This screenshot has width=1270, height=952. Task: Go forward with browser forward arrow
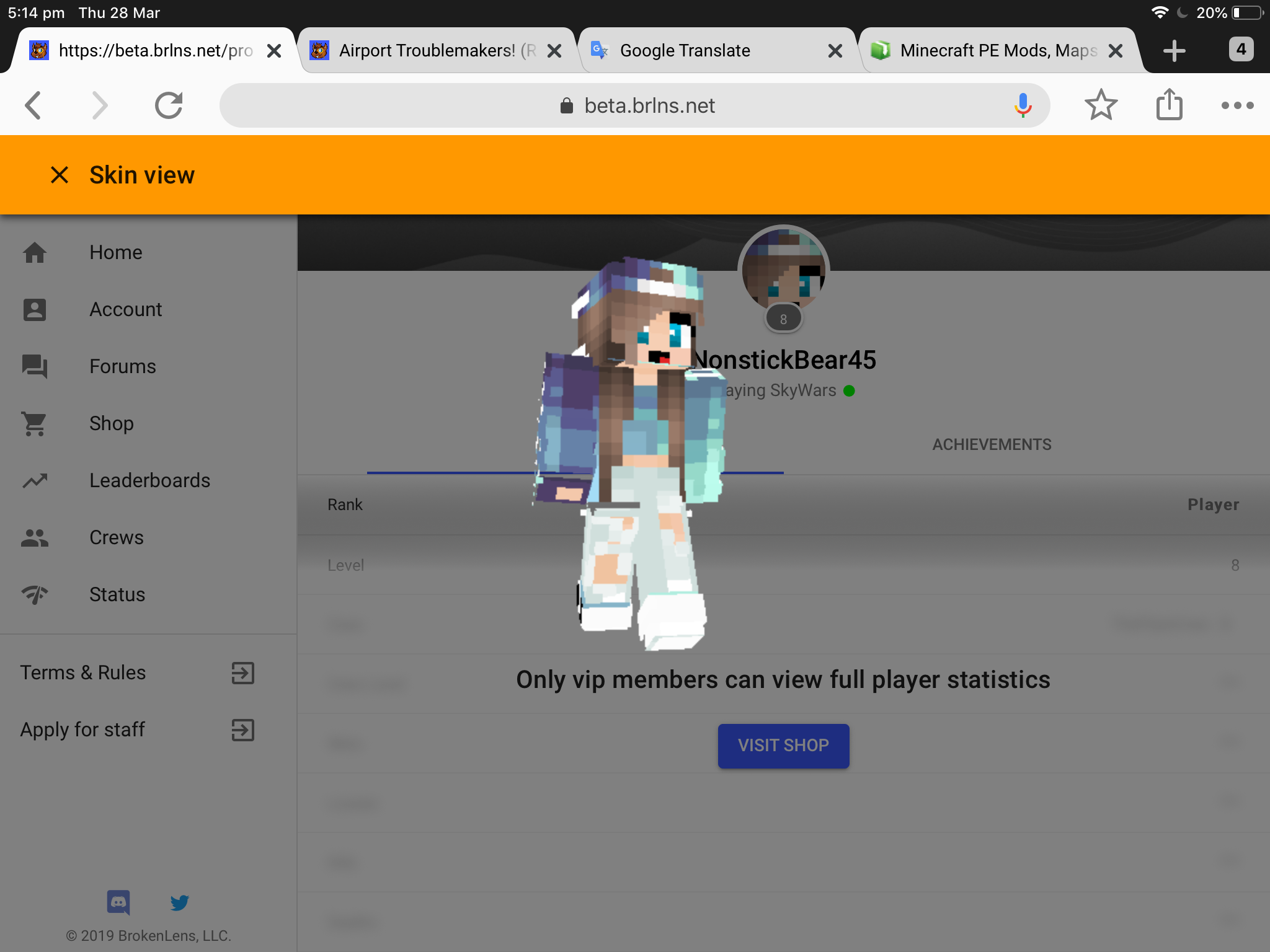(99, 105)
